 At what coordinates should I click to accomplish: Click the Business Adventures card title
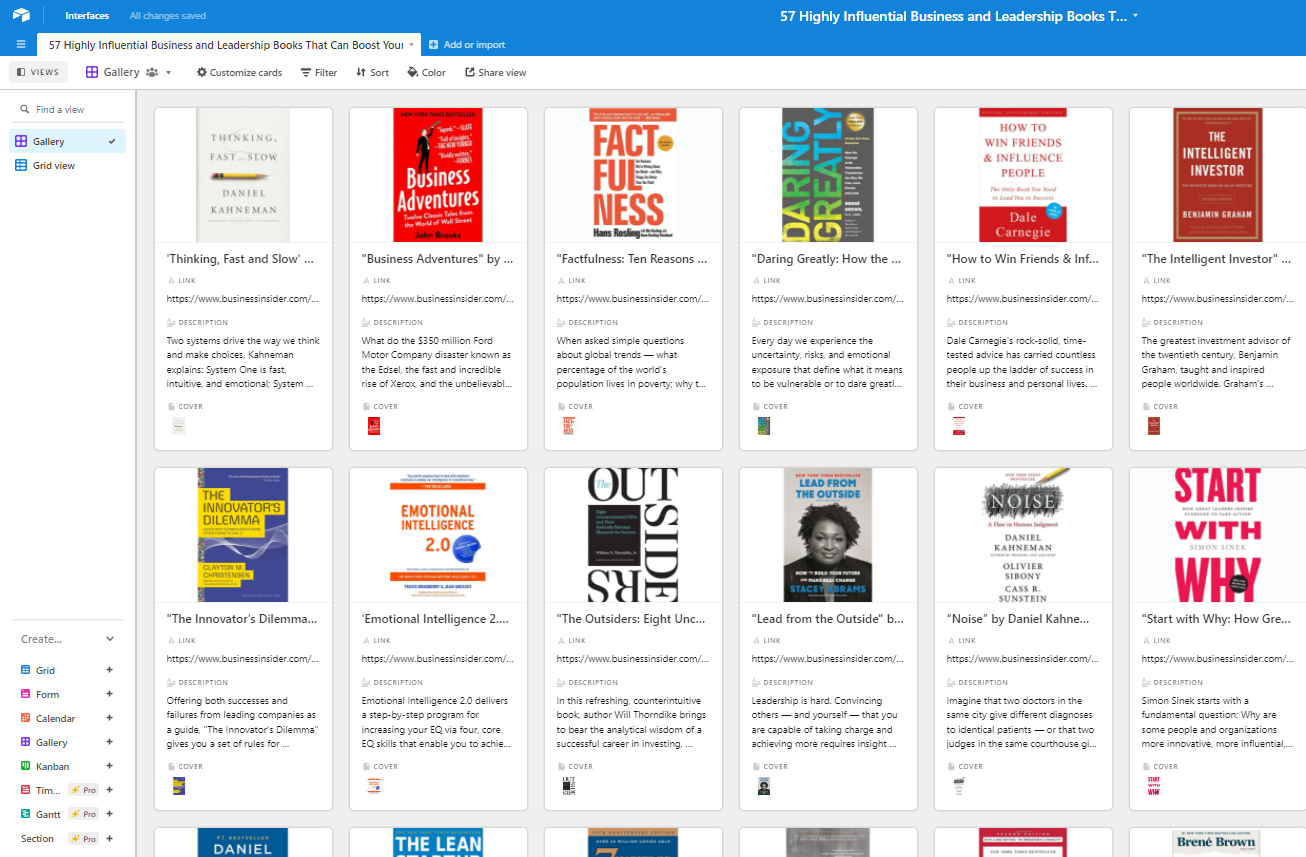[x=437, y=259]
